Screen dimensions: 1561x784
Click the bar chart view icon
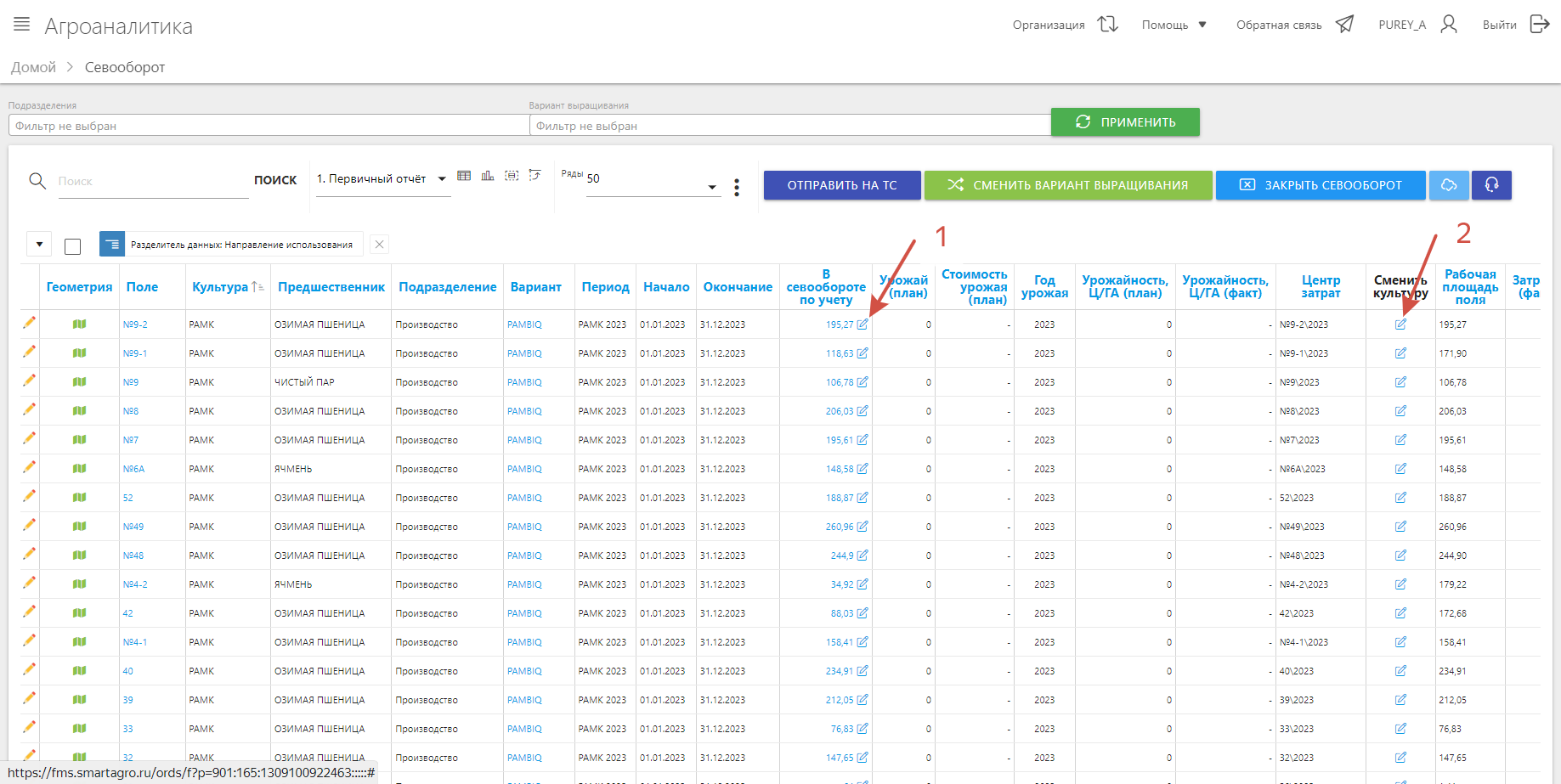click(x=488, y=176)
